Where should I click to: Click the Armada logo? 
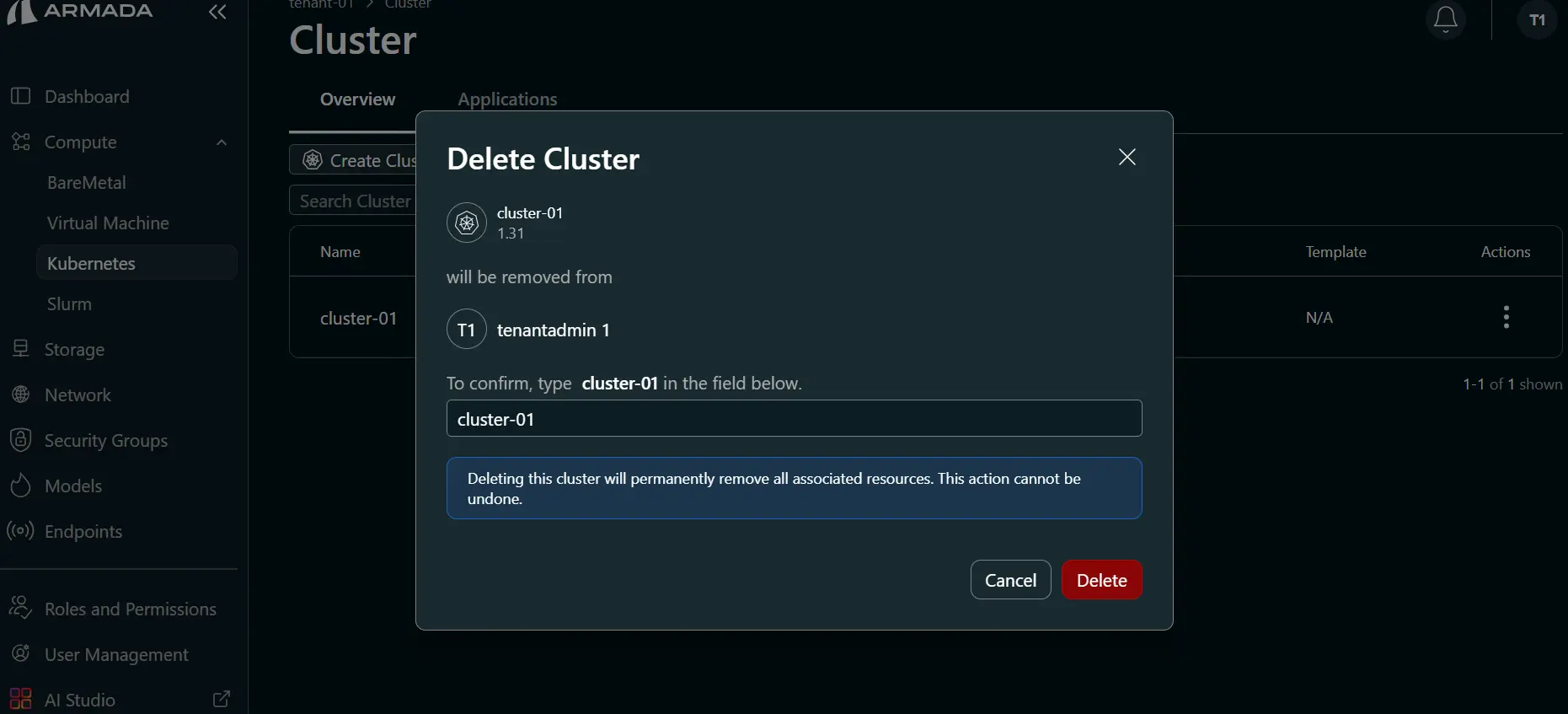coord(81,12)
